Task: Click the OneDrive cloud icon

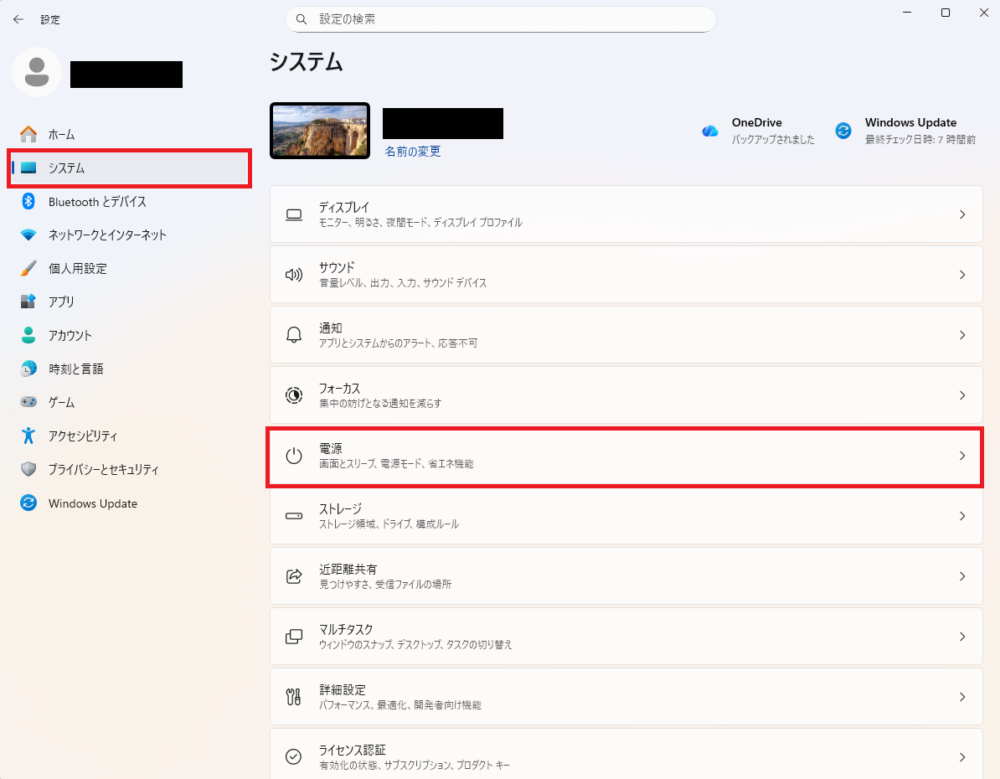Action: coord(710,129)
